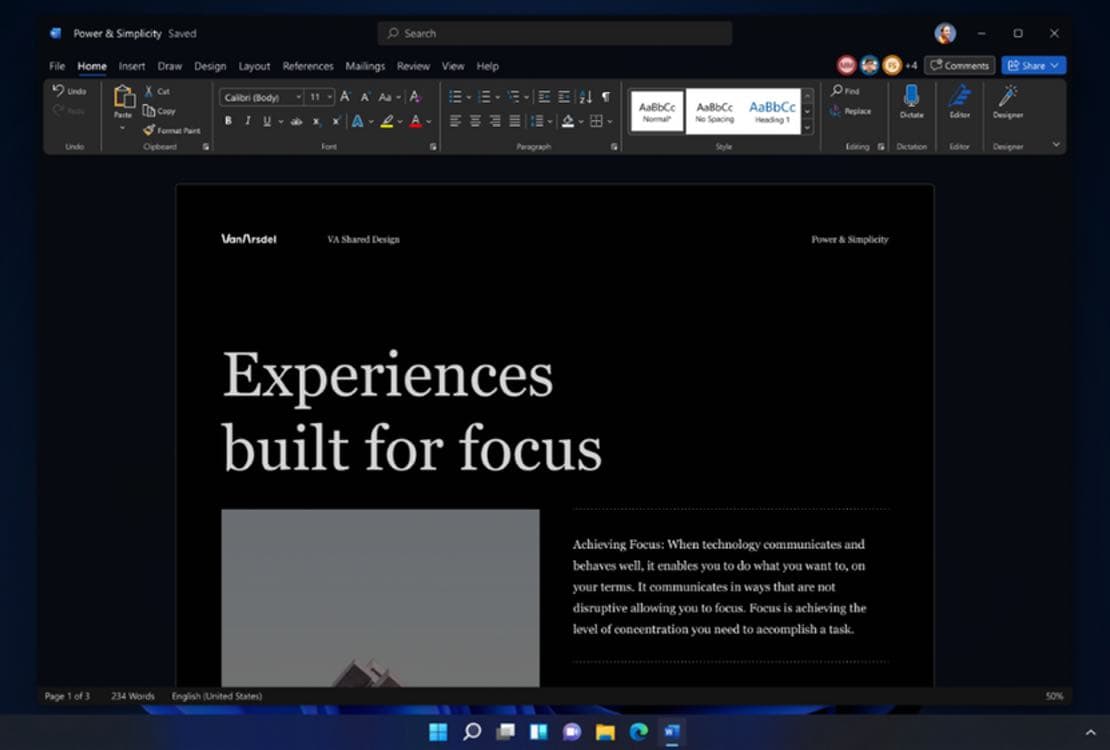This screenshot has height=750, width=1110.
Task: Expand the Styles gallery more arrow
Action: click(808, 127)
